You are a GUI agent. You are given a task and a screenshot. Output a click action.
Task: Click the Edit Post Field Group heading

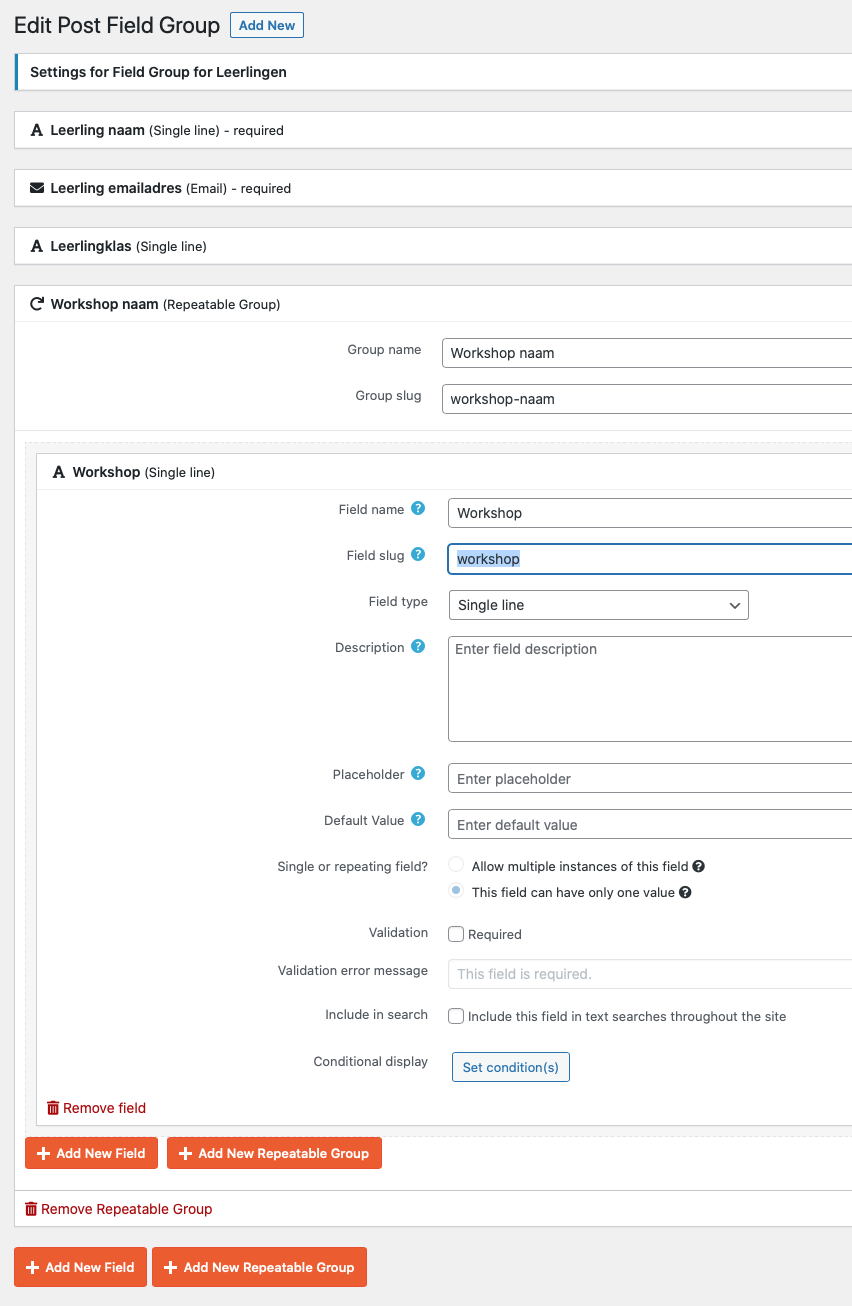coord(117,25)
